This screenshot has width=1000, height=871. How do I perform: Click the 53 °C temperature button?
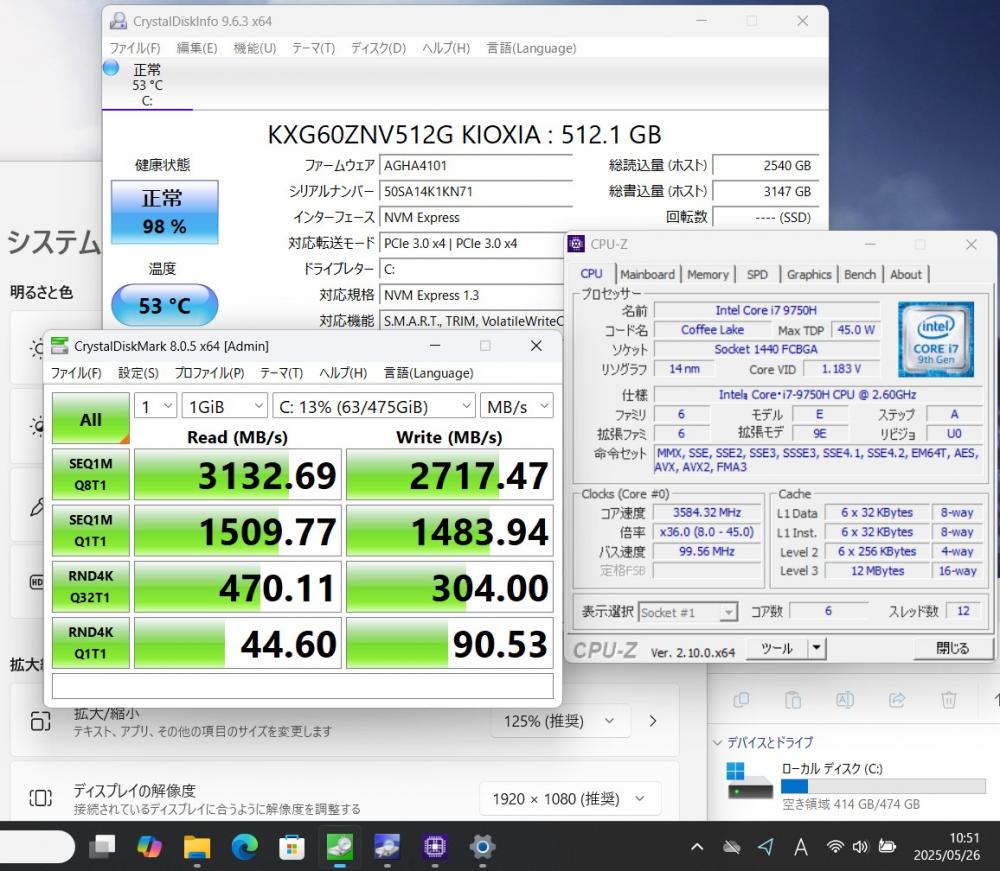point(165,305)
